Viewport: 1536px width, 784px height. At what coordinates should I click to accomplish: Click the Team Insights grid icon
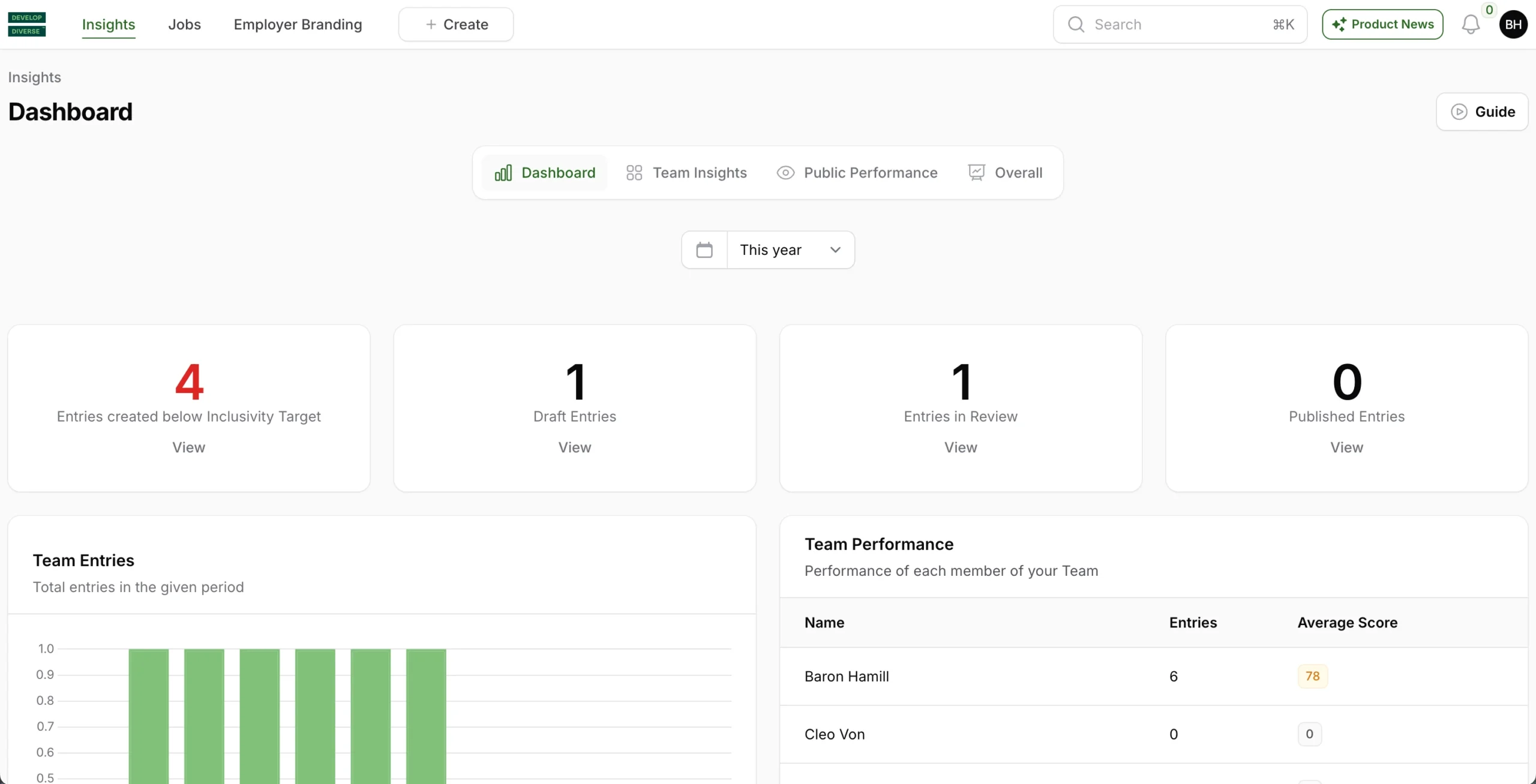pyautogui.click(x=634, y=173)
